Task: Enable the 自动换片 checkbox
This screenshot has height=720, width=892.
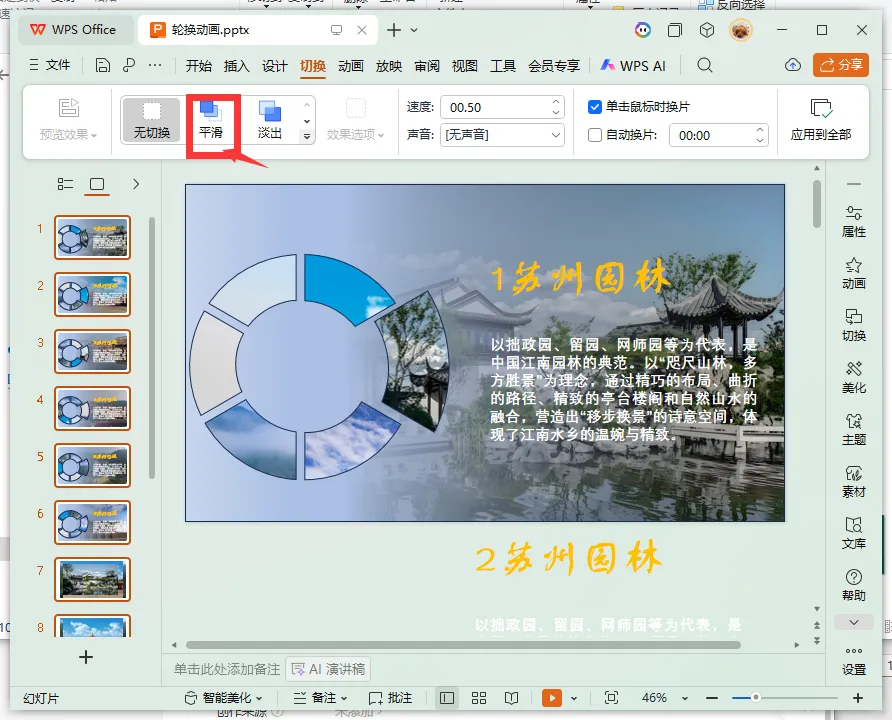Action: [x=594, y=135]
